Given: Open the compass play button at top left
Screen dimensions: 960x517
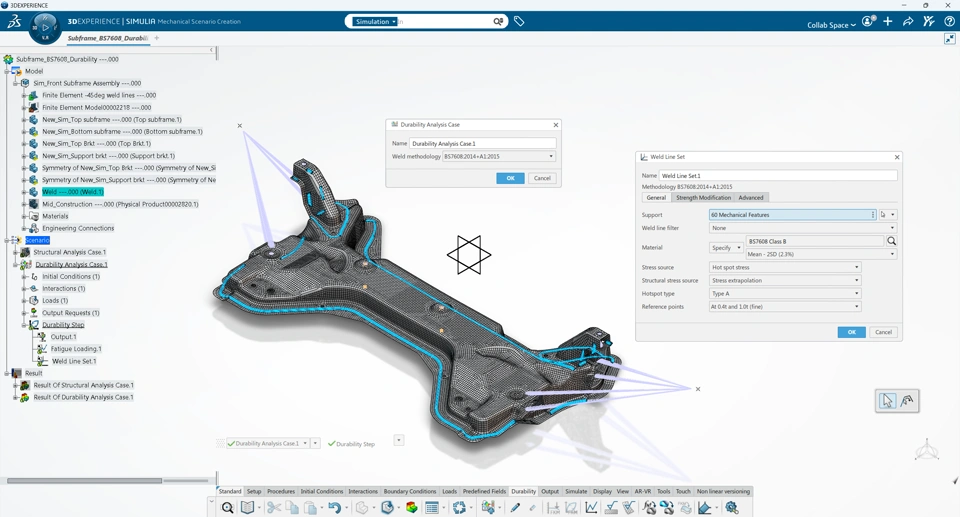Looking at the screenshot, I should click(x=45, y=28).
